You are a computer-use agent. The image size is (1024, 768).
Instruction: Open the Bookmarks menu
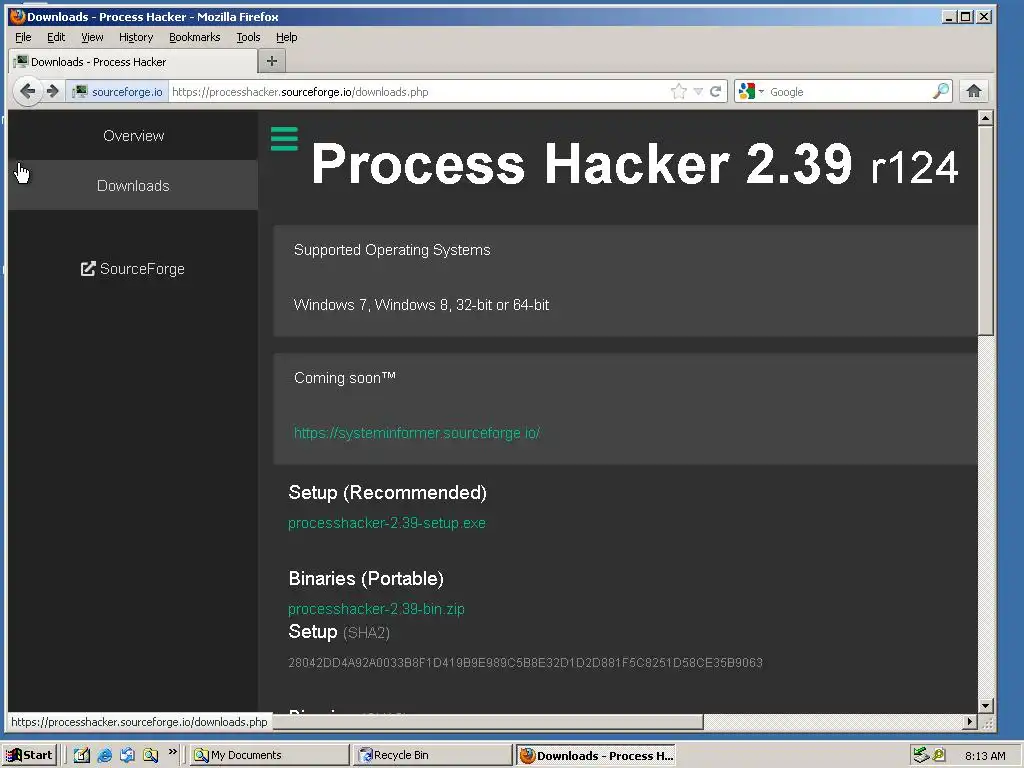(195, 37)
